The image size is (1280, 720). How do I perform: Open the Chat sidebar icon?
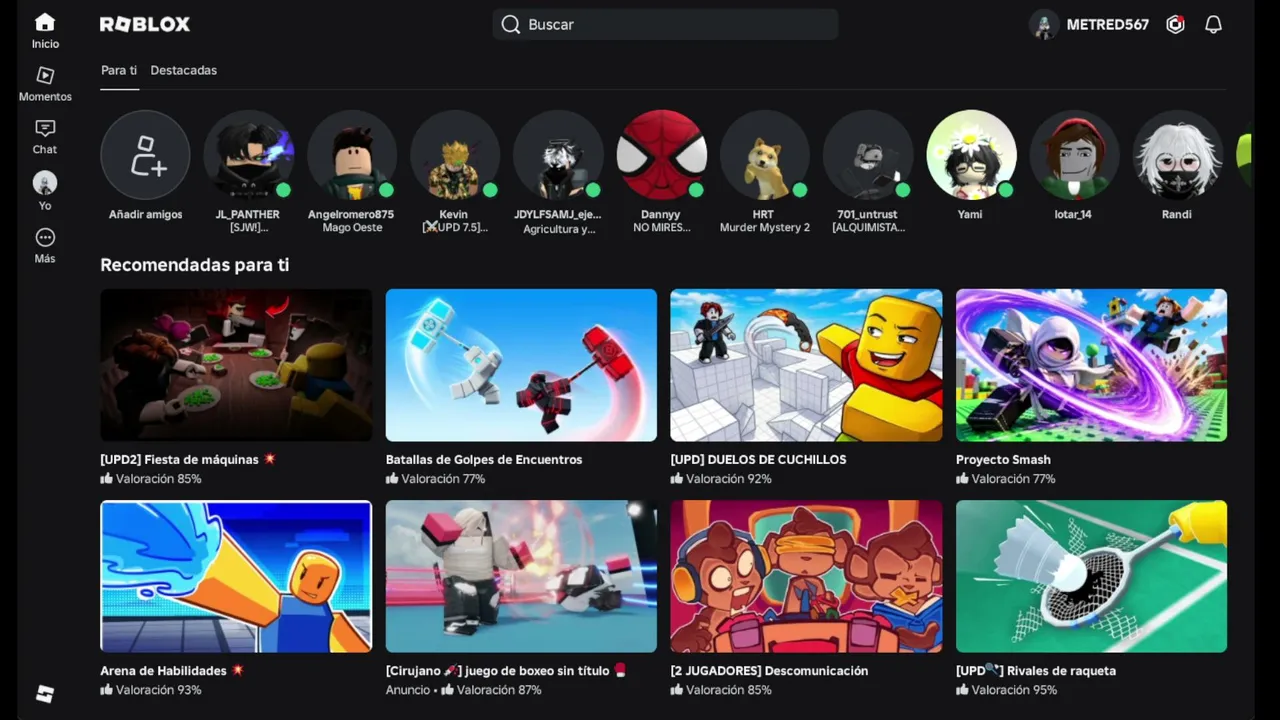(x=45, y=129)
